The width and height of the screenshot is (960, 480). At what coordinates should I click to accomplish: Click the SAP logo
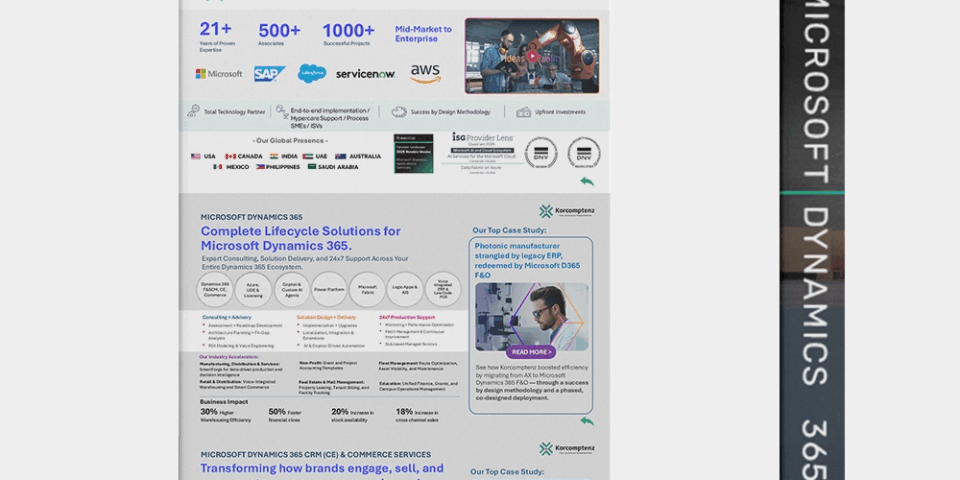click(269, 74)
